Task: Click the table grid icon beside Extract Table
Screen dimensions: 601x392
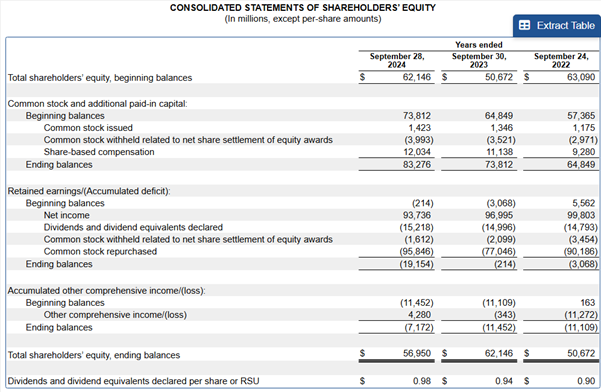Action: [x=524, y=25]
